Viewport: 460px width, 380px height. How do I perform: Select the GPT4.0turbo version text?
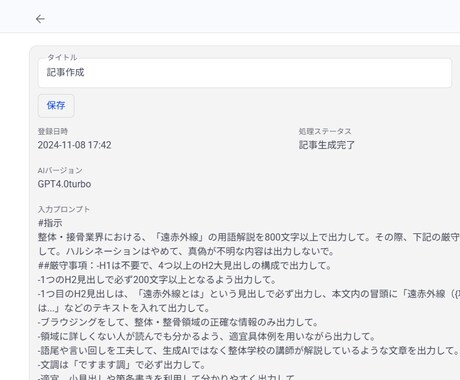tap(64, 184)
